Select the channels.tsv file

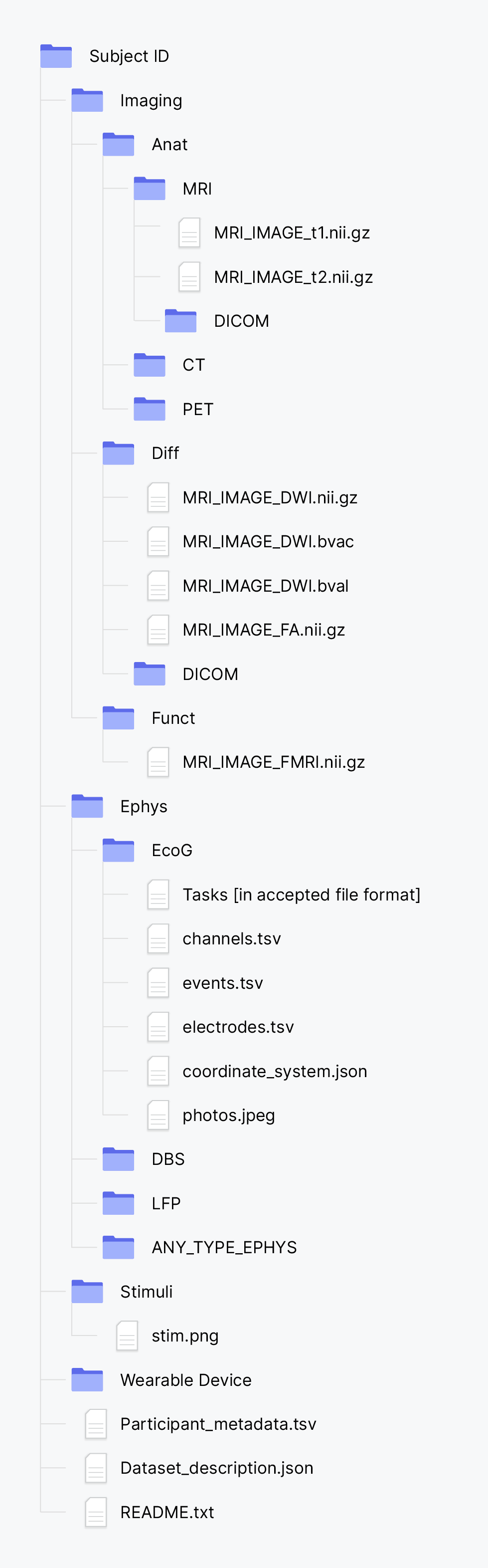click(231, 938)
